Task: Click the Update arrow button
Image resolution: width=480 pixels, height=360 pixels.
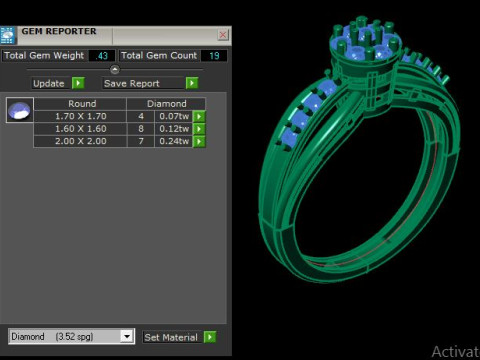Action: pos(78,83)
